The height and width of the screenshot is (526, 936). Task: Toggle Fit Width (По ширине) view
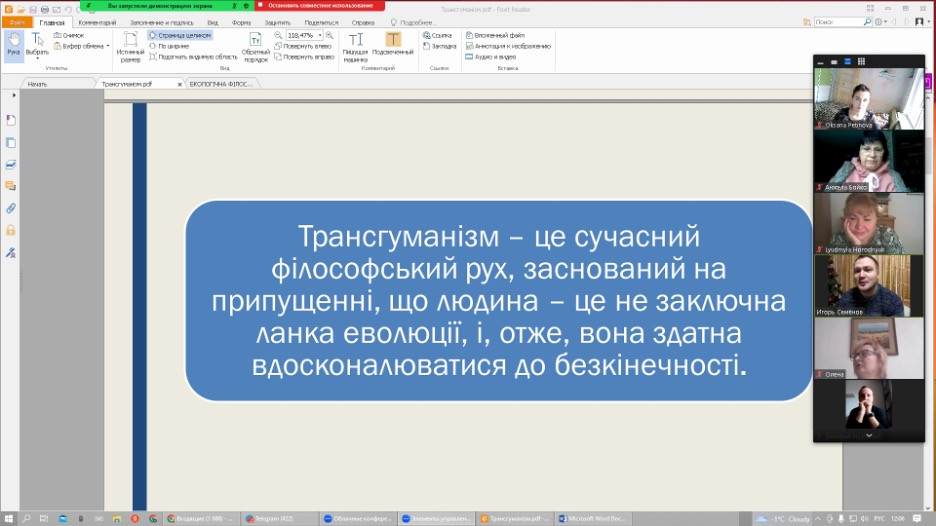174,46
